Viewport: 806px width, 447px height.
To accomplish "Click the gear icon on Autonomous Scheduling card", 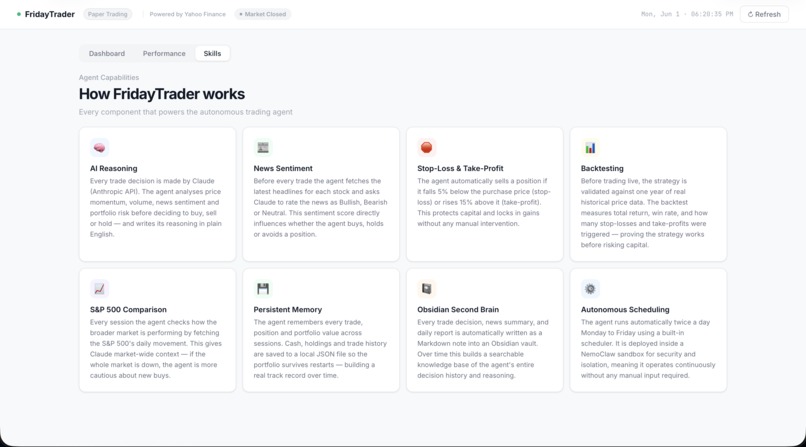I will 590,289.
